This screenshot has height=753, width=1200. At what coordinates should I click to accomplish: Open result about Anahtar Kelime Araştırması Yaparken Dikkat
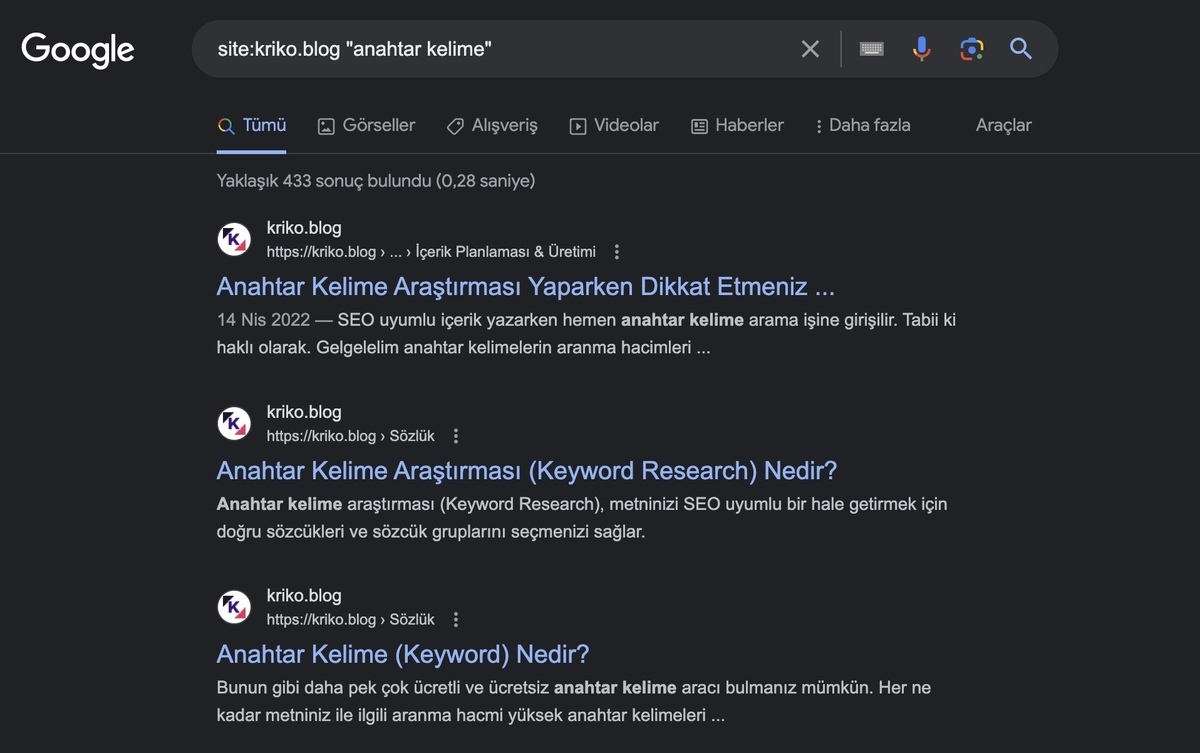[x=525, y=287]
